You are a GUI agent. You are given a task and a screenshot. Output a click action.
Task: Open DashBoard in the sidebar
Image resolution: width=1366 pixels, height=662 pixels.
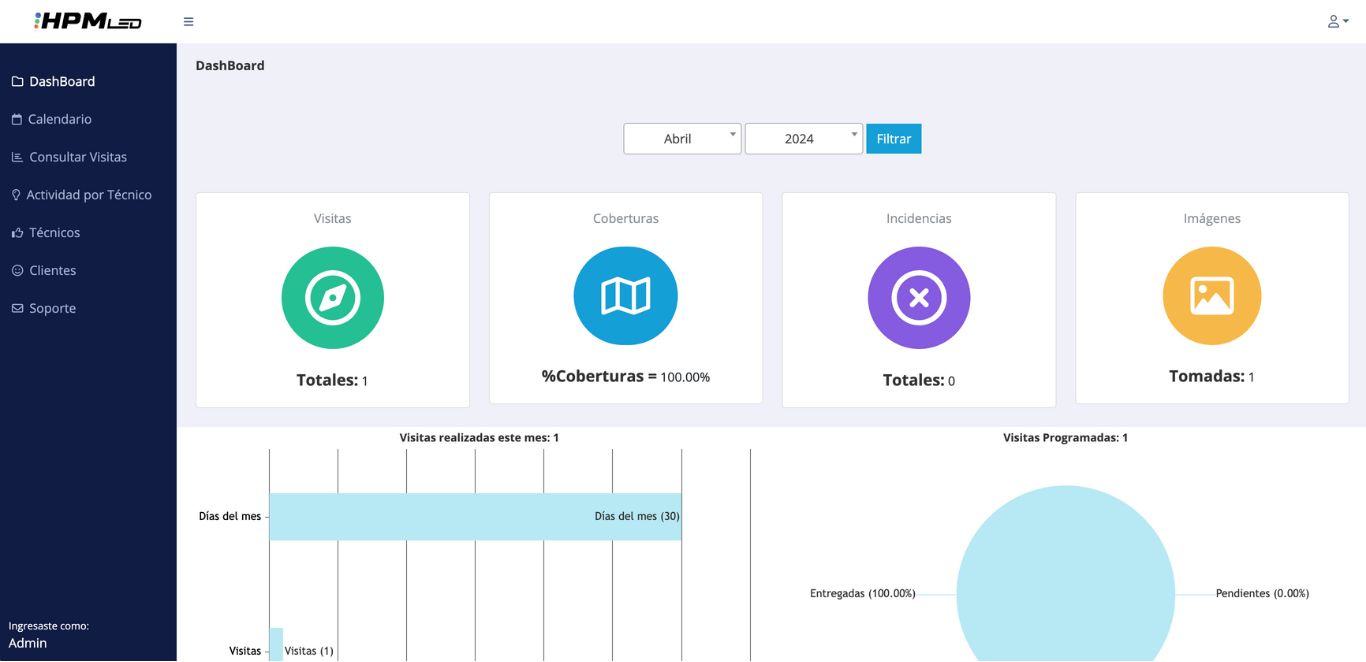62,82
